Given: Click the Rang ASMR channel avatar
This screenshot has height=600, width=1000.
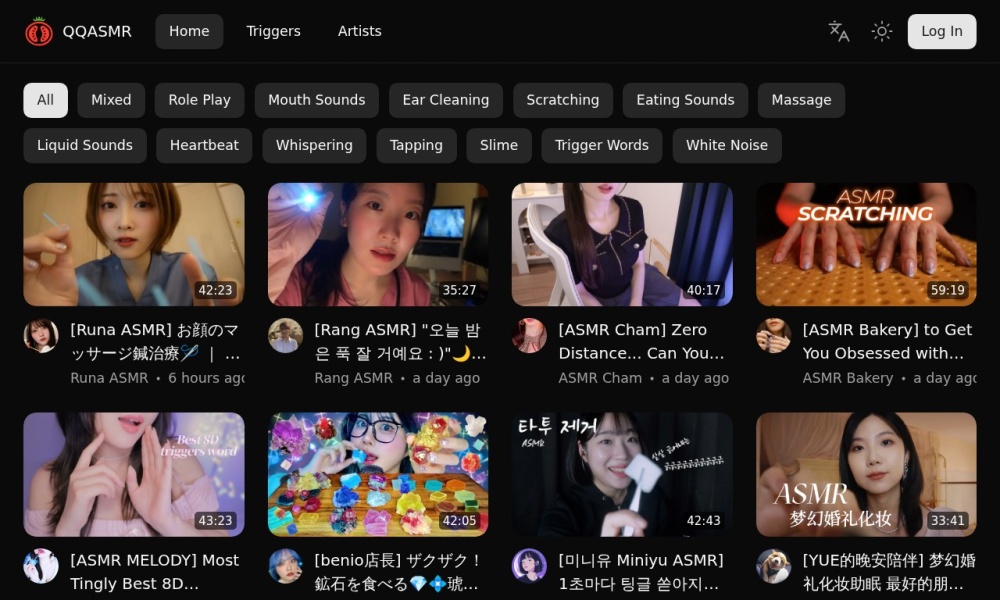Looking at the screenshot, I should coord(285,336).
